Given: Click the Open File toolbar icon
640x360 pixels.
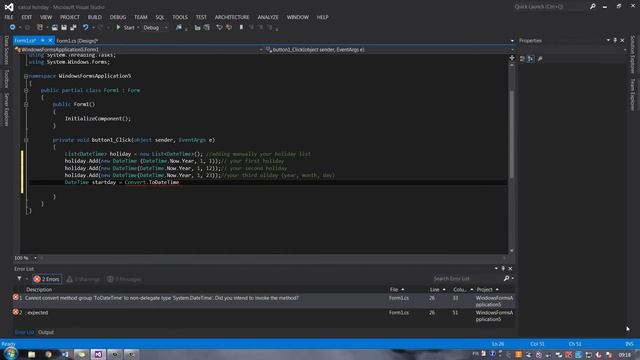Looking at the screenshot, I should (x=54, y=27).
